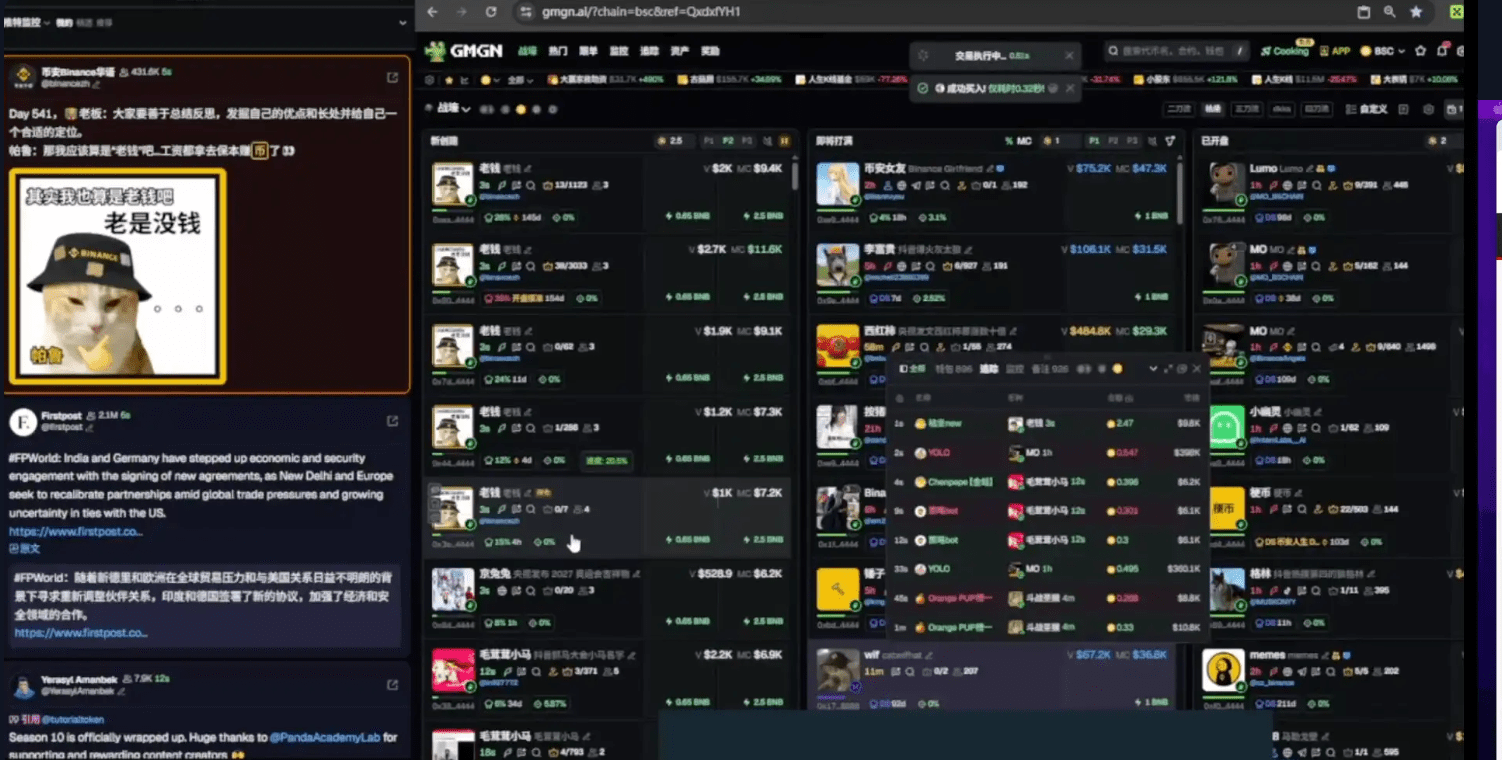Click the APP button in header
1502x760 pixels.
click(x=1335, y=51)
